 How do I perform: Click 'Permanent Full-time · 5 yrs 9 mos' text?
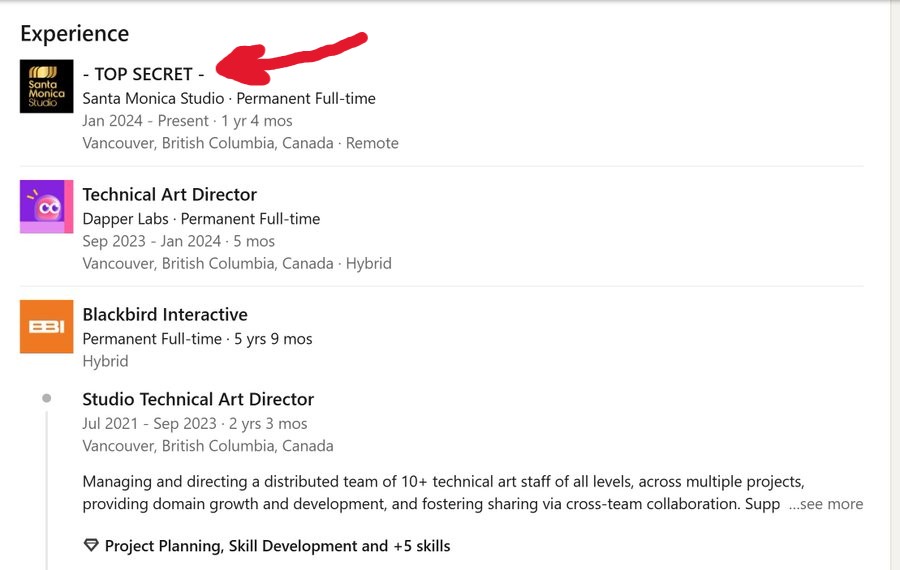[197, 339]
